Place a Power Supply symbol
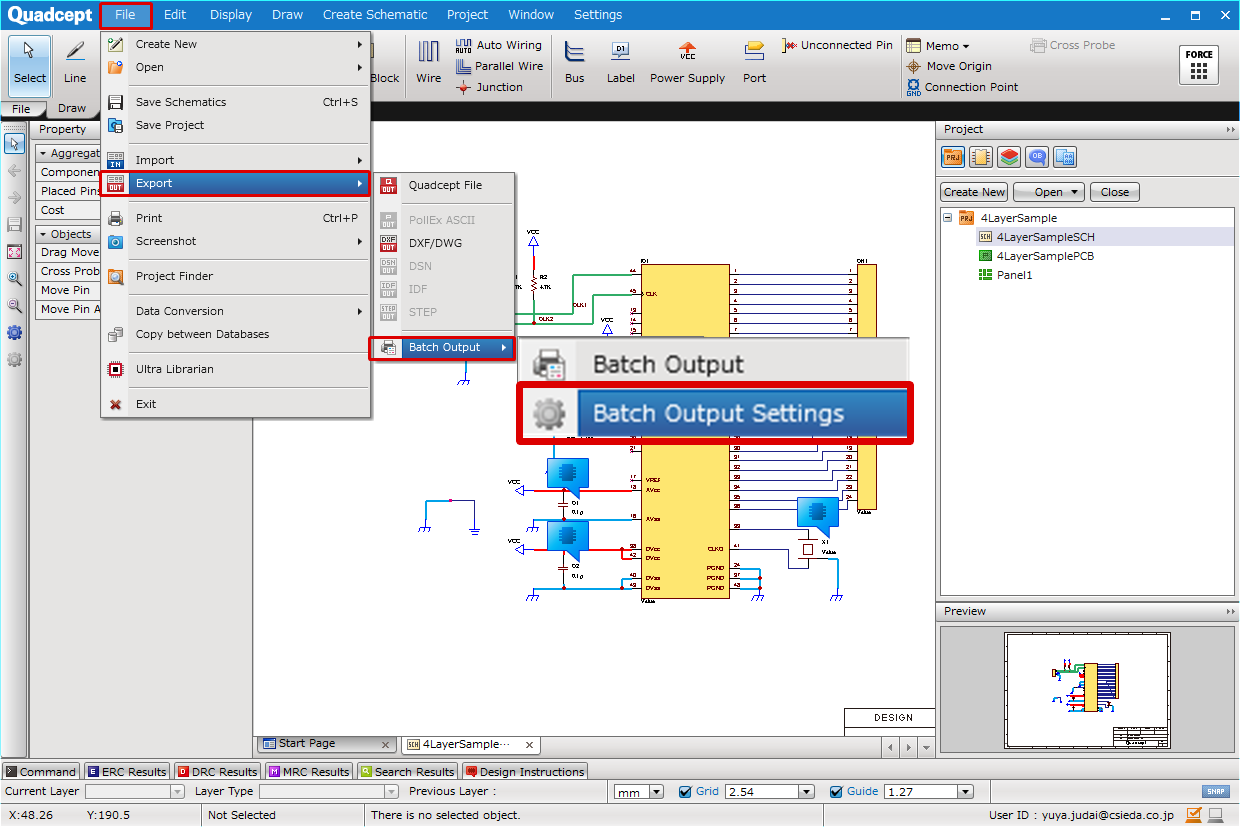Image resolution: width=1240 pixels, height=827 pixels. point(687,62)
